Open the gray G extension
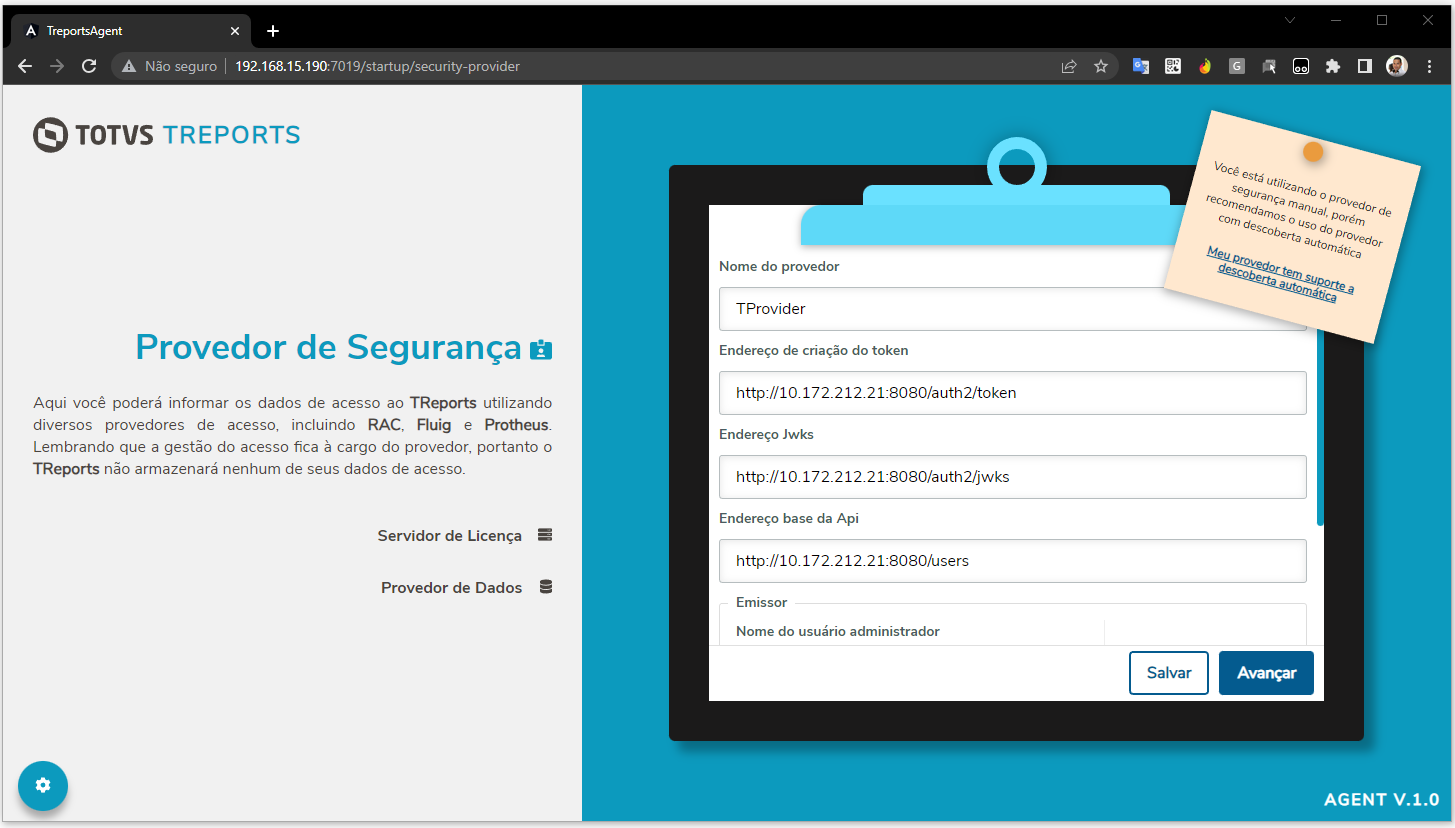This screenshot has width=1455, height=828. click(1237, 67)
